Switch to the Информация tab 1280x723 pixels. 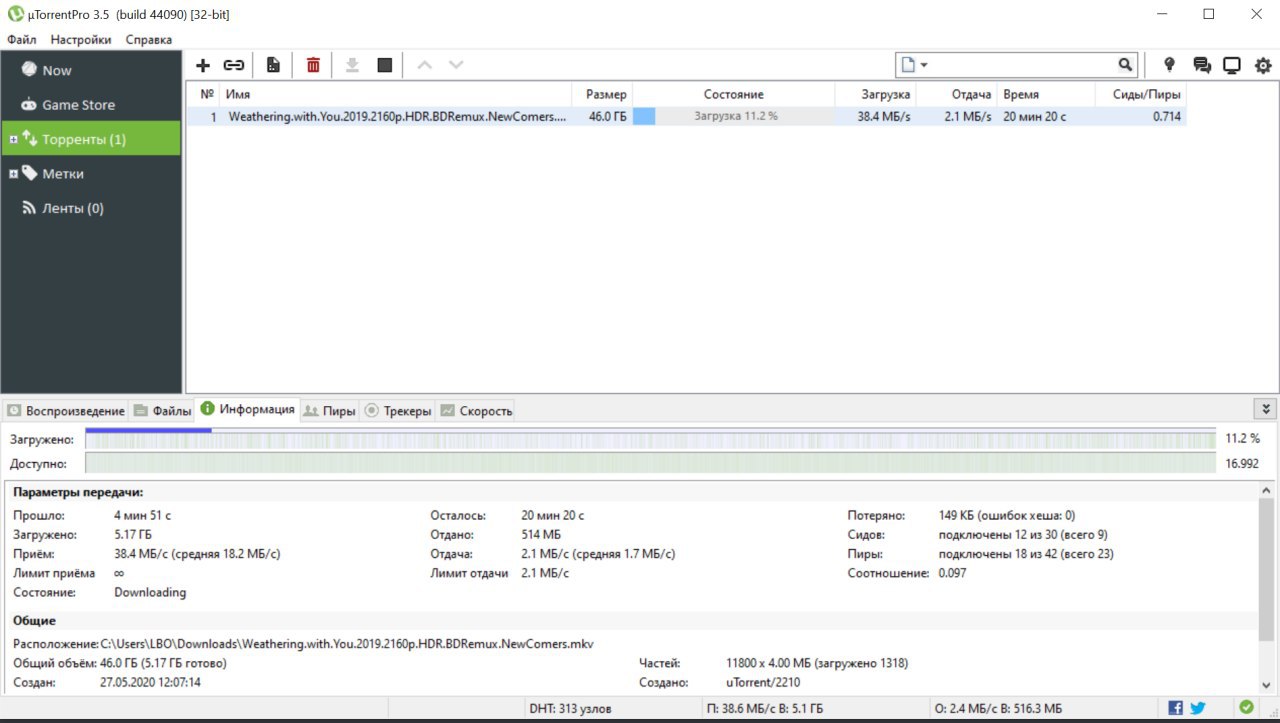click(x=248, y=409)
